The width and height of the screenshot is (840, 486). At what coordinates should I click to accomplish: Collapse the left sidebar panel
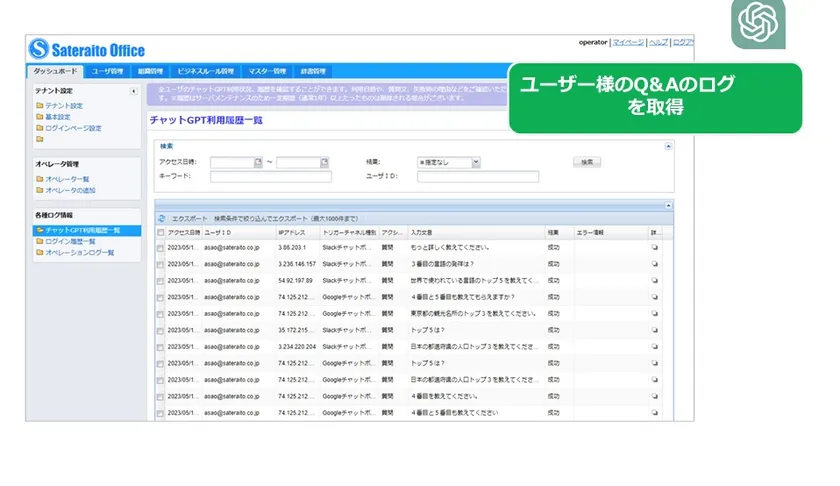134,91
